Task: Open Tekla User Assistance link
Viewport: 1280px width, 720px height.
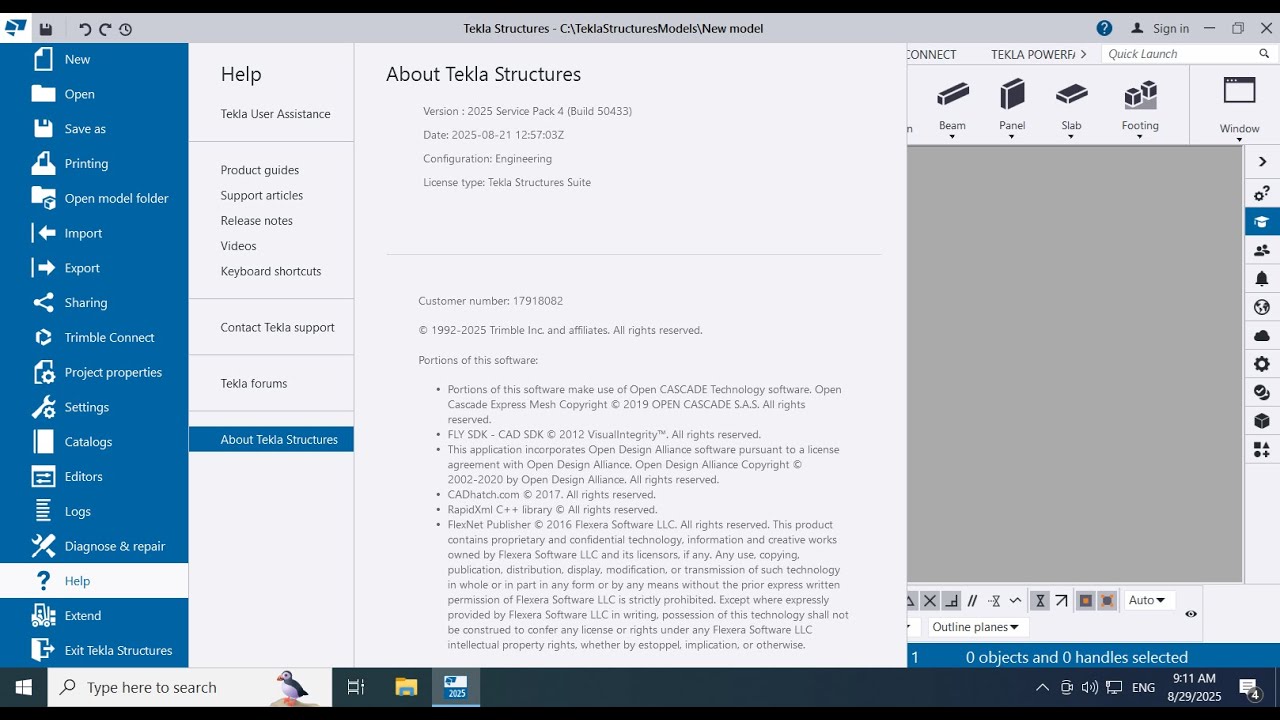Action: point(275,114)
